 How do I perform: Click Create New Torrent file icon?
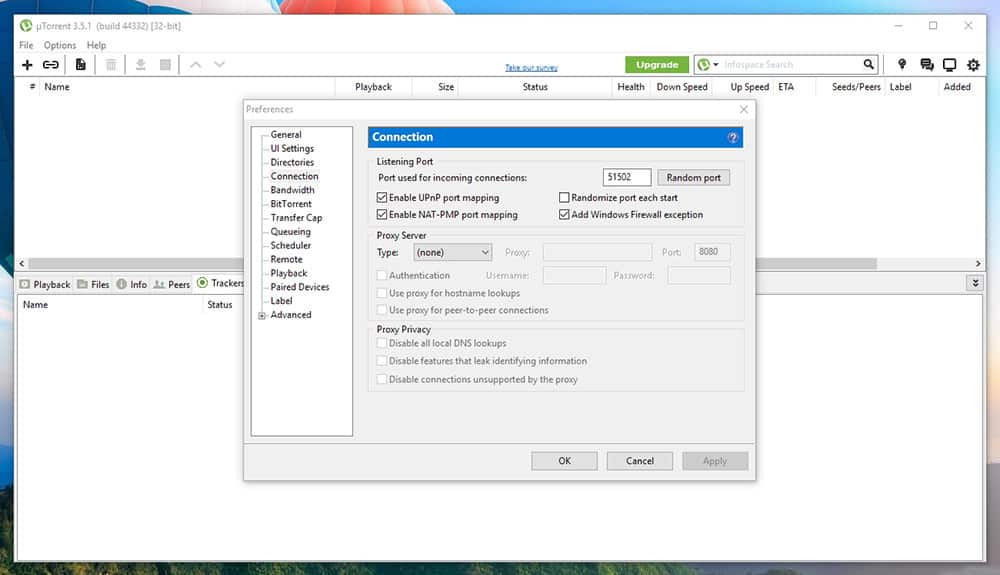[x=80, y=64]
